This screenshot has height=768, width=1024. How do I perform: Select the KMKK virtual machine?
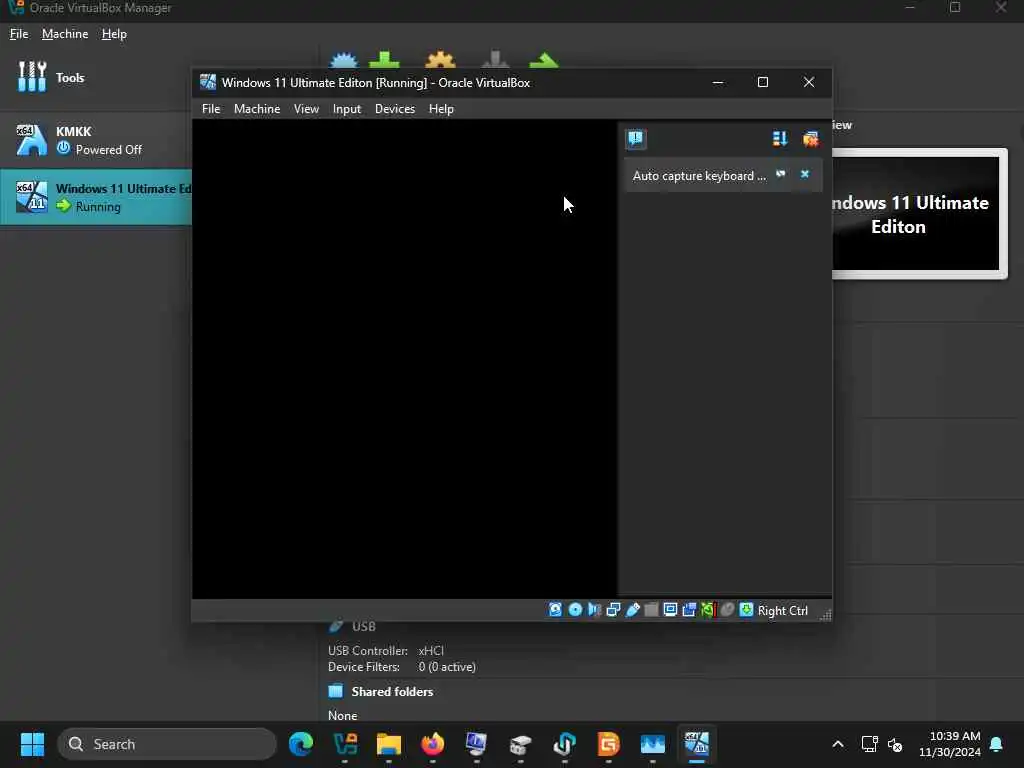point(95,140)
